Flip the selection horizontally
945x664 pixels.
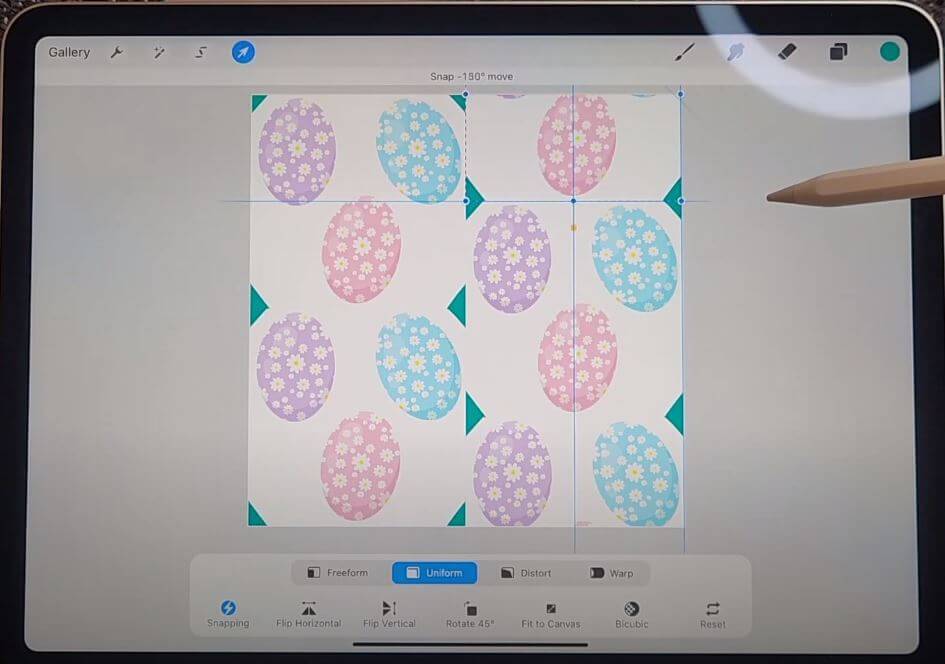pos(309,614)
